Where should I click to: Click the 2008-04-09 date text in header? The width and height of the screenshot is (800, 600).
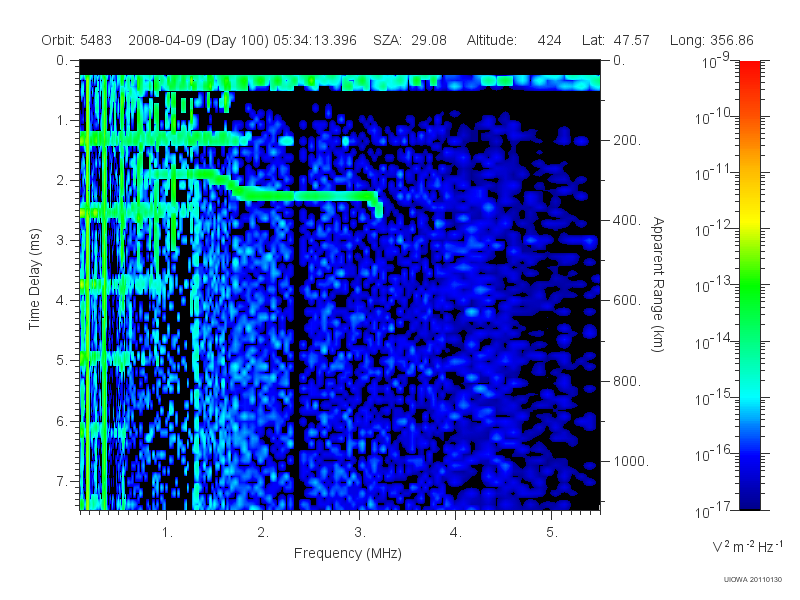click(165, 40)
